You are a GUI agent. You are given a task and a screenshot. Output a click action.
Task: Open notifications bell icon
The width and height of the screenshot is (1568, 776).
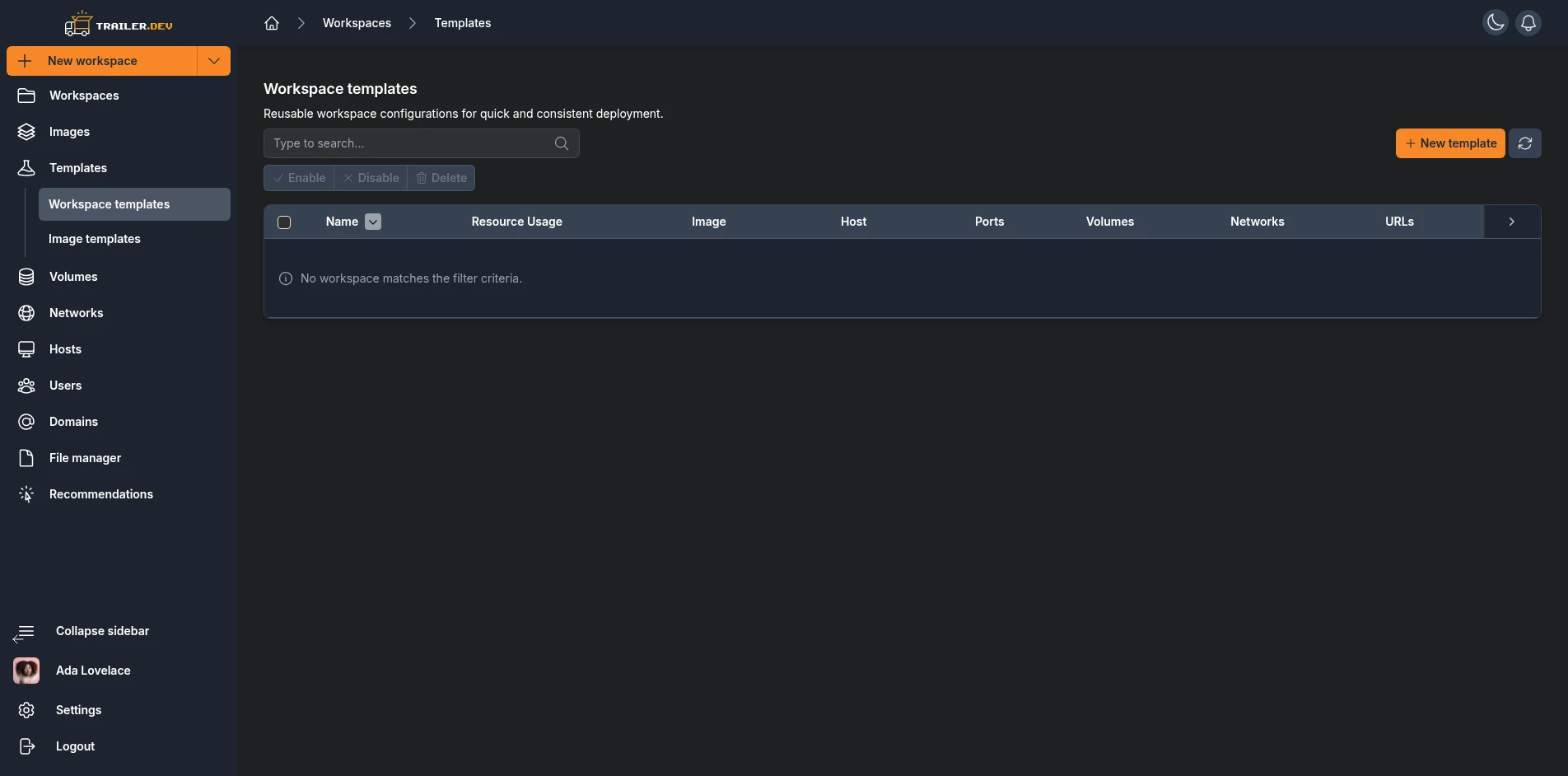pyautogui.click(x=1528, y=23)
